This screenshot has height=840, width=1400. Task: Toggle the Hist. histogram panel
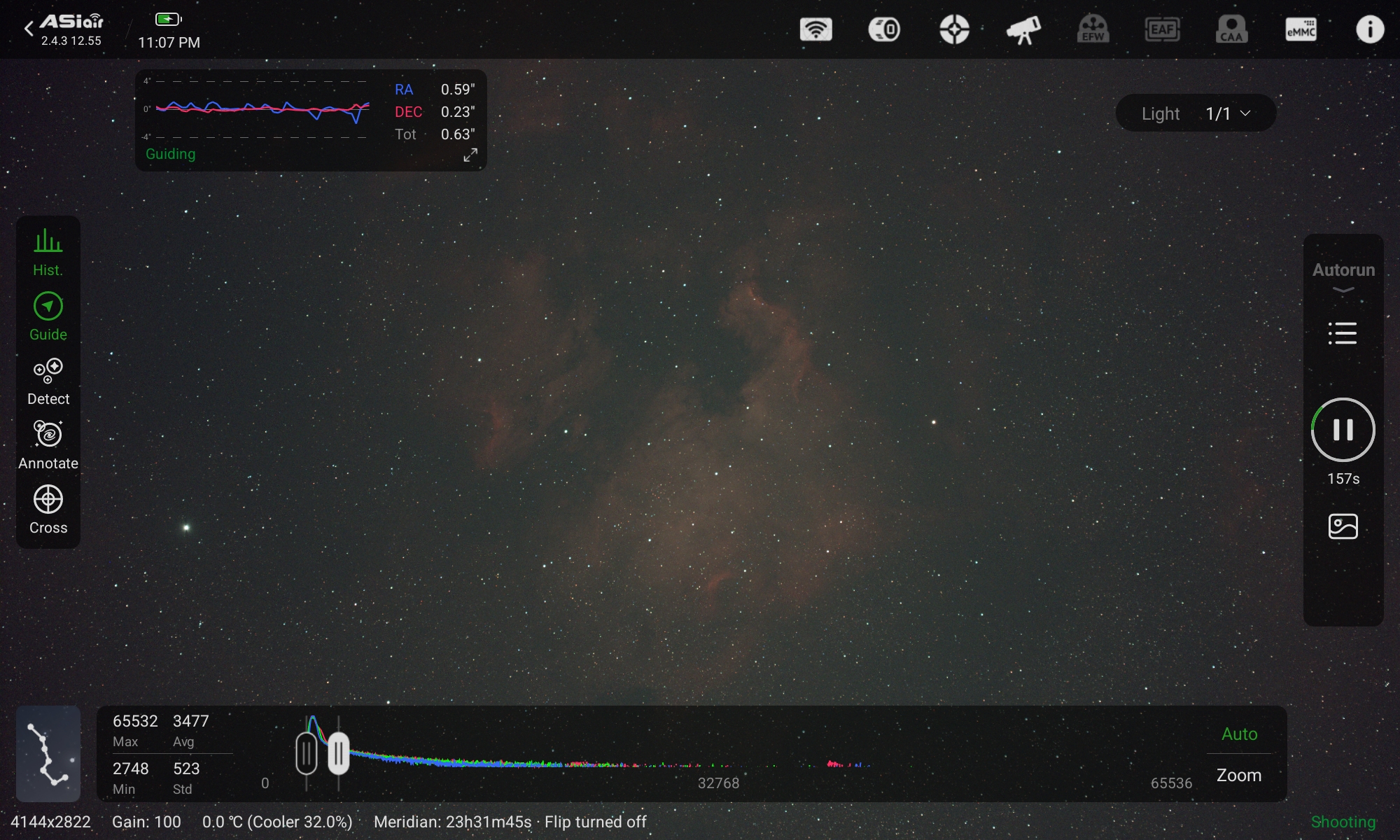tap(48, 252)
